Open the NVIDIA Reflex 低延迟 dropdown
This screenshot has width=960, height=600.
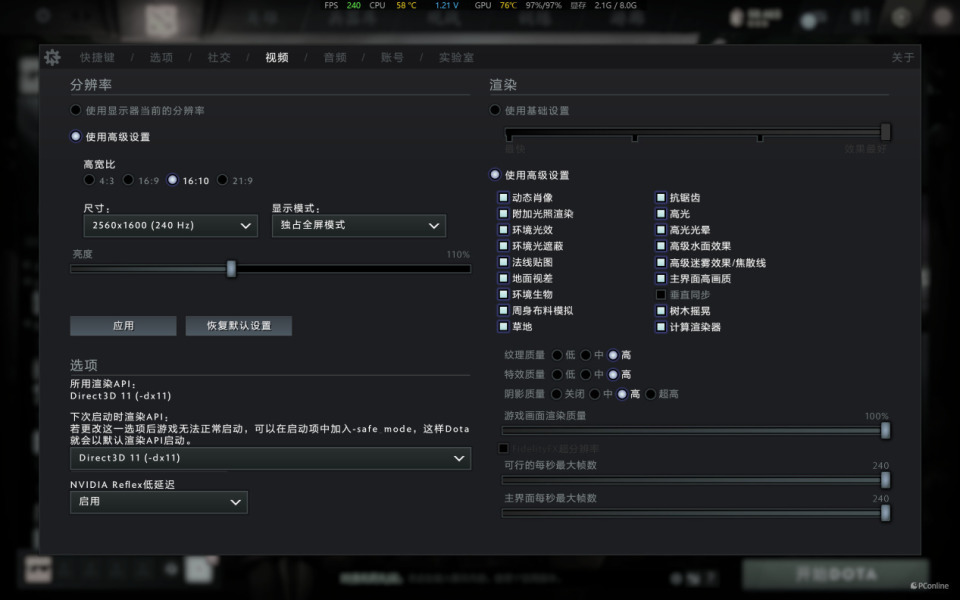(159, 502)
